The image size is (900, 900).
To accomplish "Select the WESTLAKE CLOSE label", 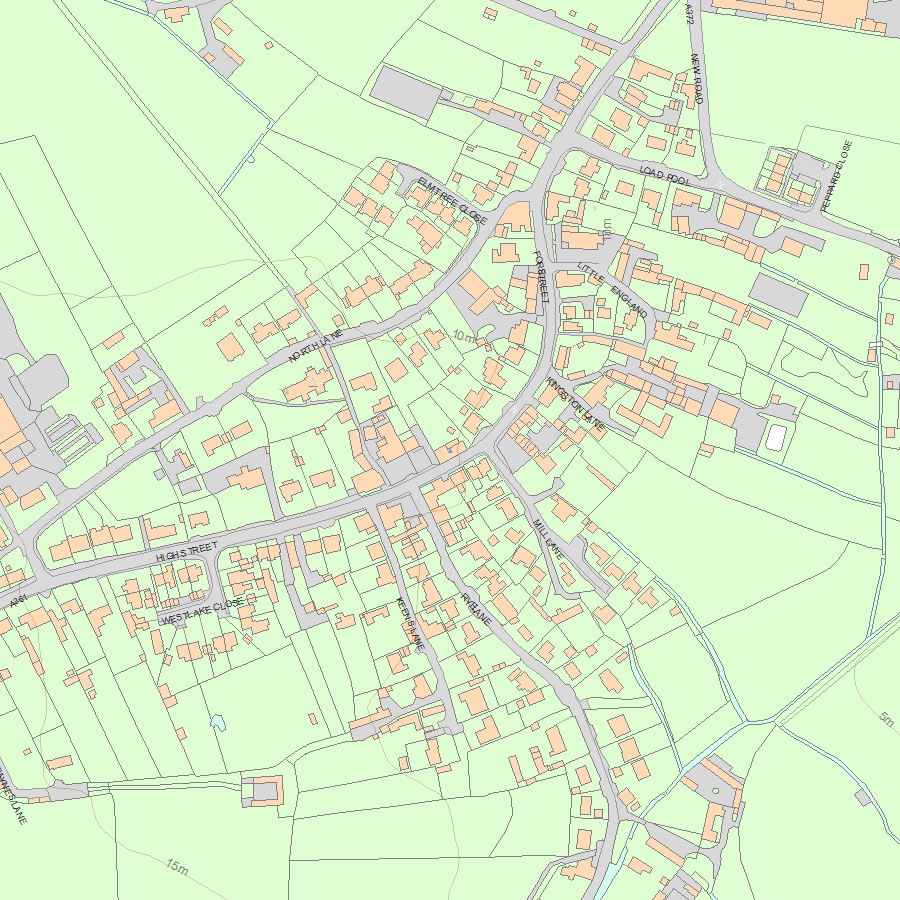I will 203,612.
